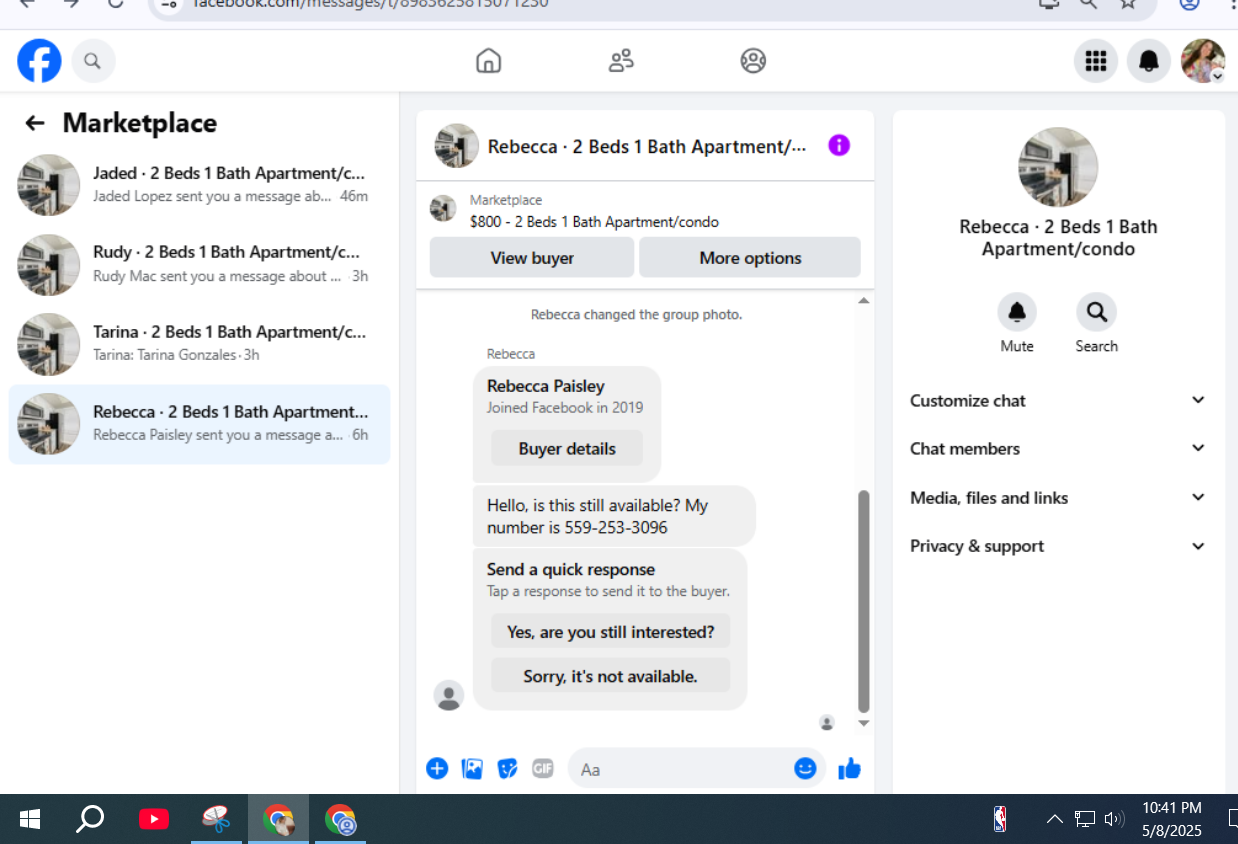Click Buyer details button

tap(567, 448)
